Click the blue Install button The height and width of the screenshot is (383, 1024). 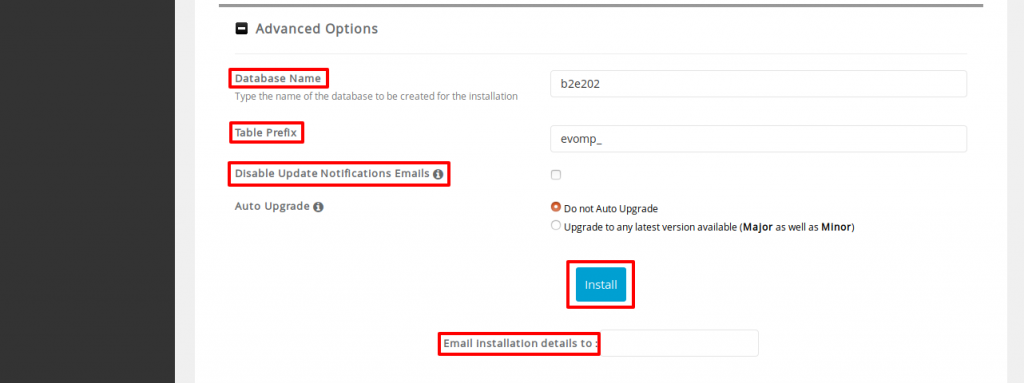click(601, 284)
